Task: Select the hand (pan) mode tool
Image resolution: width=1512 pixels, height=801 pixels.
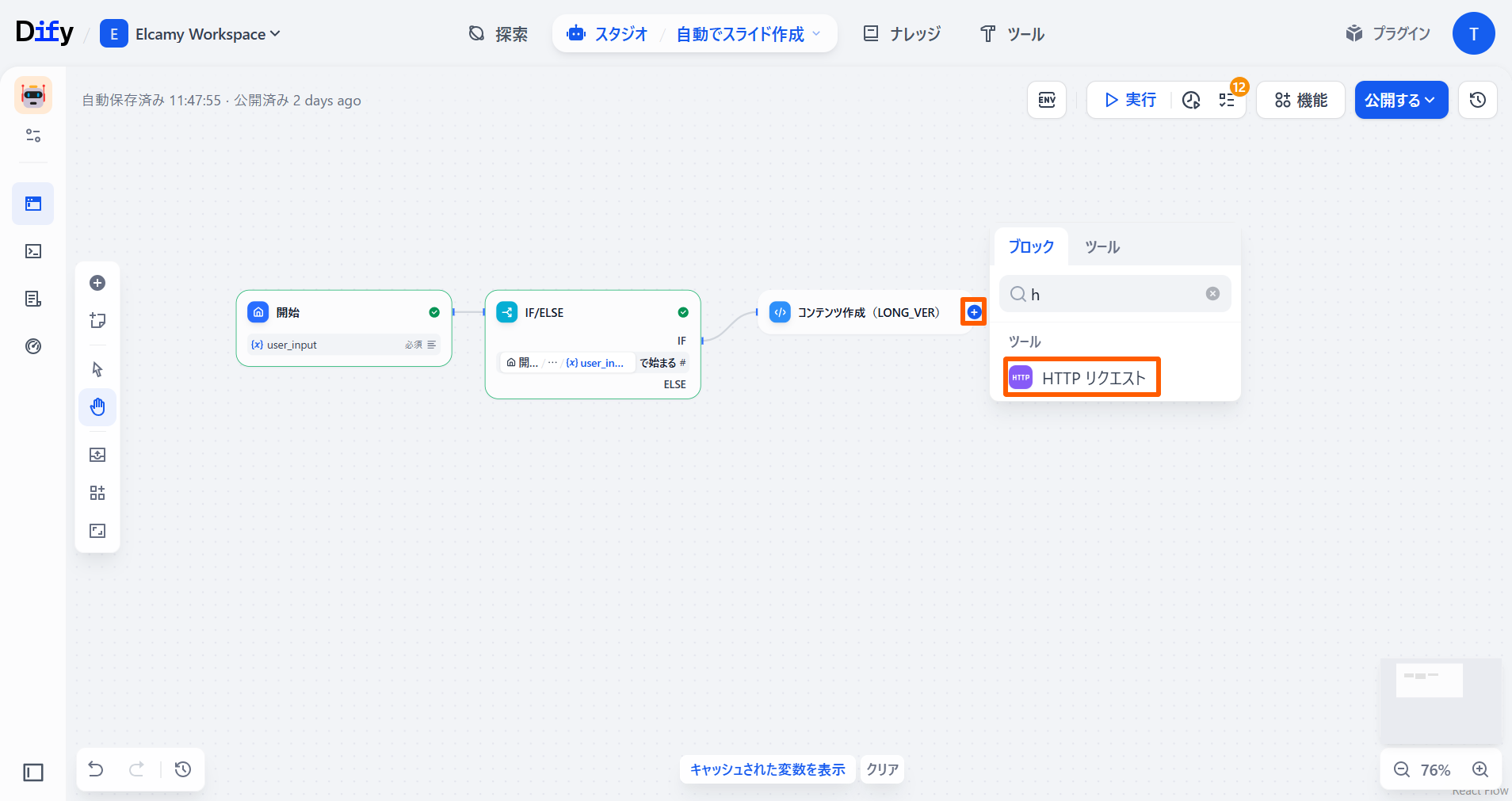Action: click(x=97, y=407)
